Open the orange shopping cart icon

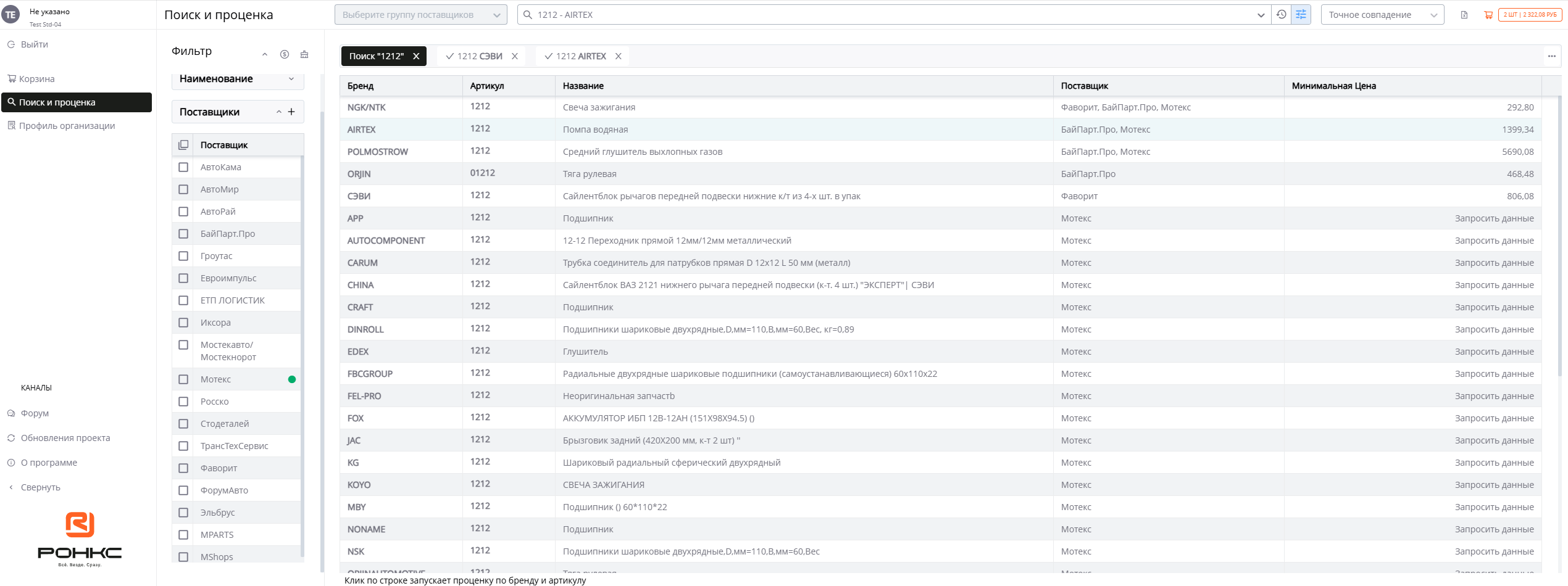coord(1488,15)
